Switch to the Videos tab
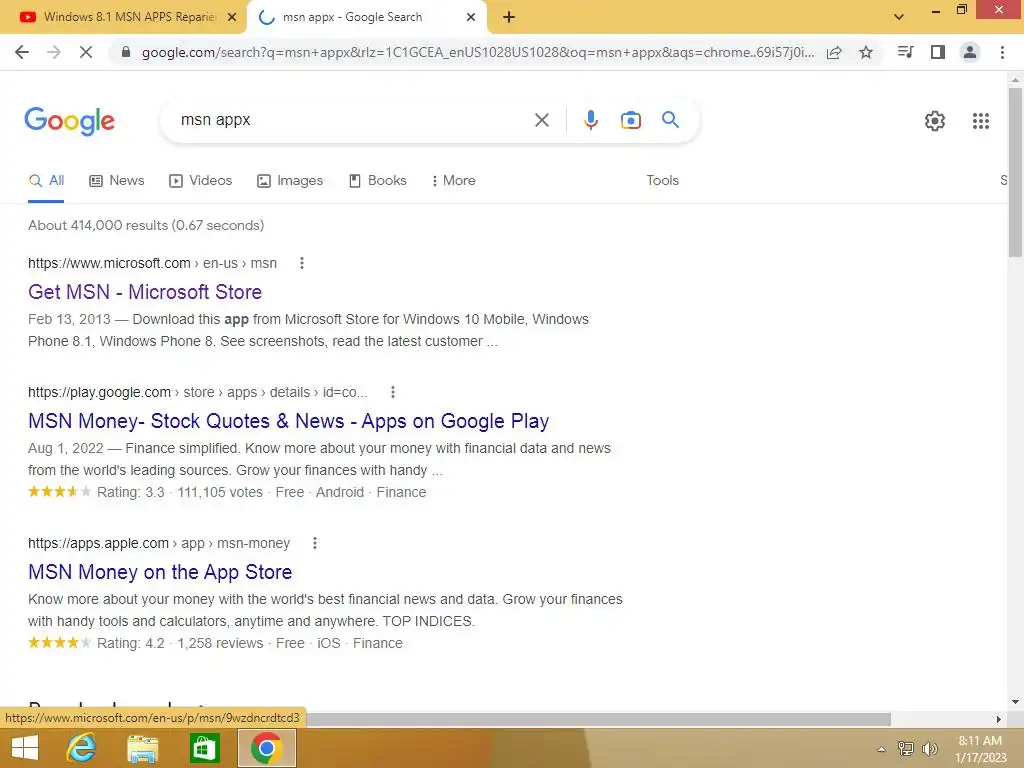Image resolution: width=1024 pixels, height=768 pixels. pyautogui.click(x=200, y=181)
